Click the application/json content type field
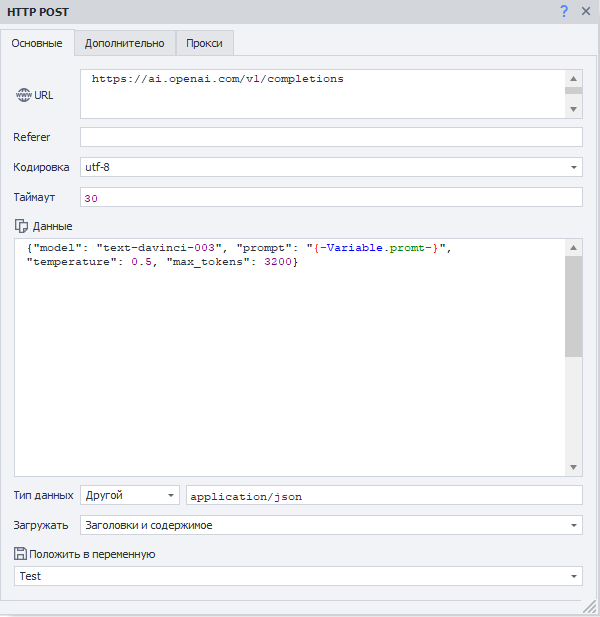 click(x=384, y=496)
